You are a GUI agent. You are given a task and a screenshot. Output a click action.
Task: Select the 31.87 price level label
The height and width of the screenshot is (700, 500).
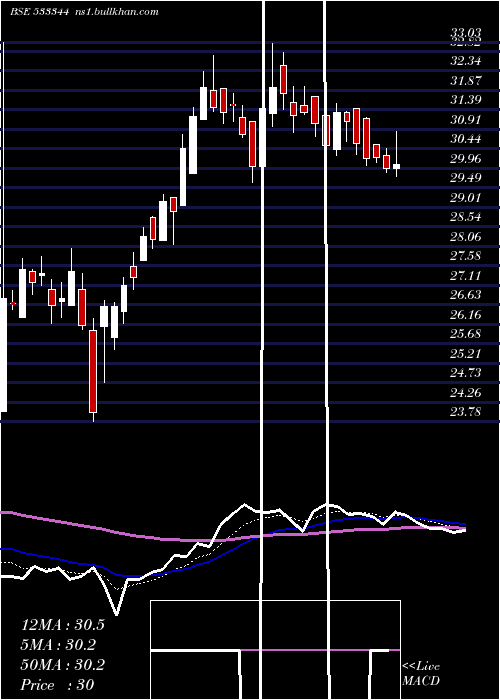(x=466, y=81)
